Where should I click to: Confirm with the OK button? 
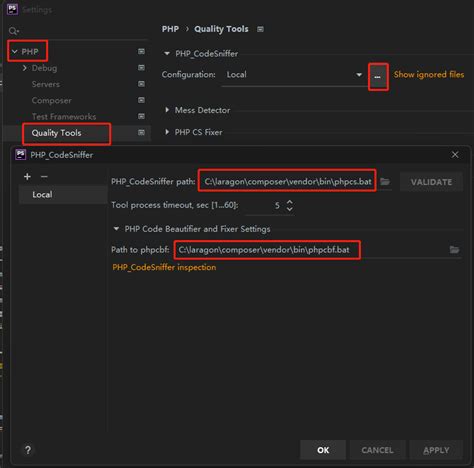(323, 450)
